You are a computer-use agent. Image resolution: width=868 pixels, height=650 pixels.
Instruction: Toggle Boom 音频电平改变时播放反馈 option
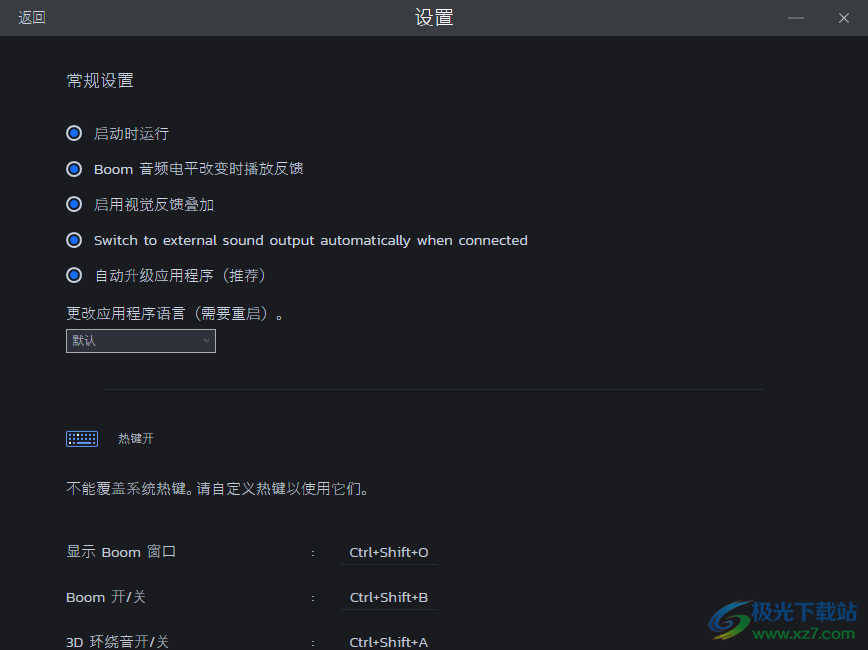[73, 168]
